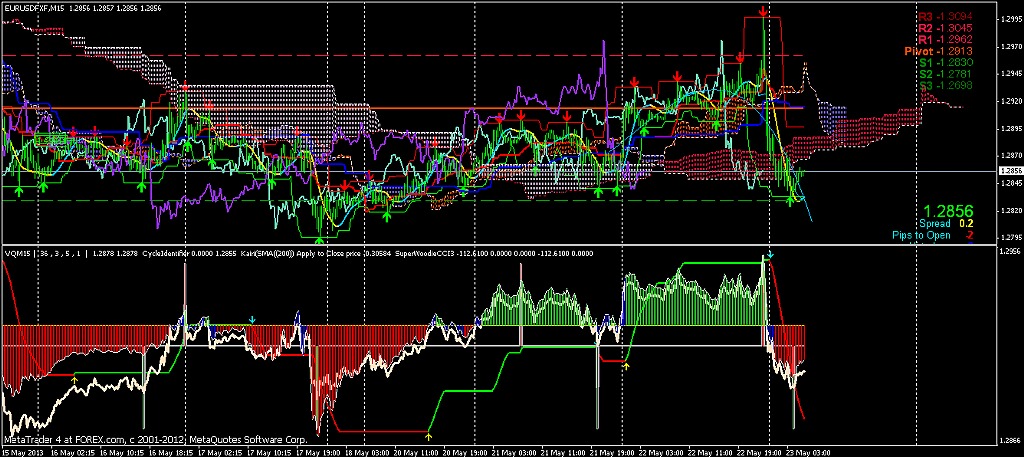Click 22 May 03:00 on the time axis

click(662, 452)
